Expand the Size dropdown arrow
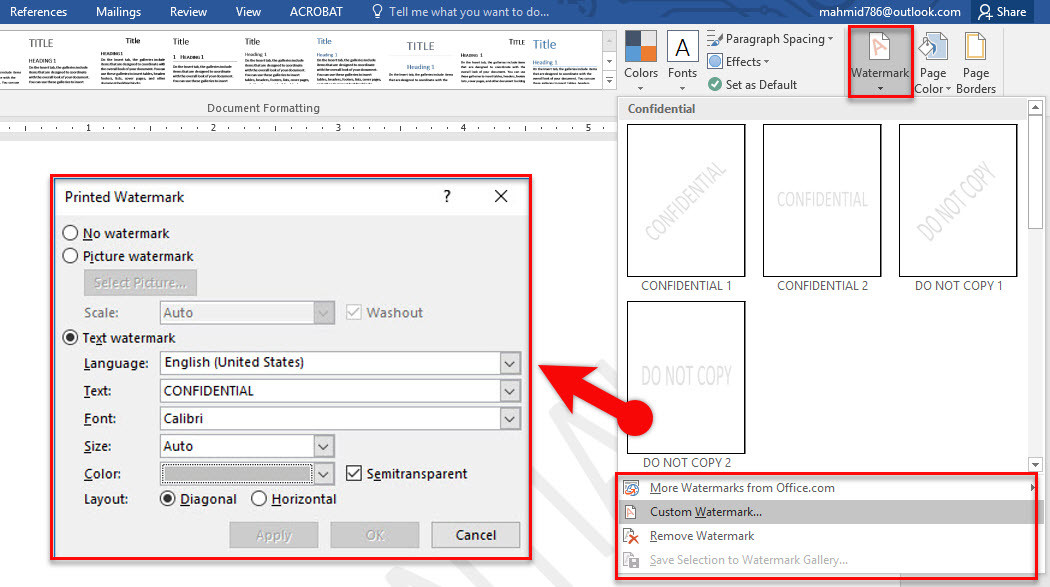 click(323, 446)
